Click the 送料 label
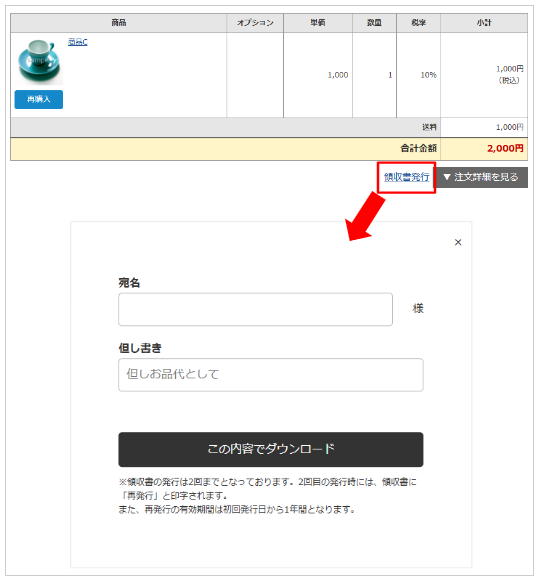Viewport: 540px width, 581px height. coord(429,127)
